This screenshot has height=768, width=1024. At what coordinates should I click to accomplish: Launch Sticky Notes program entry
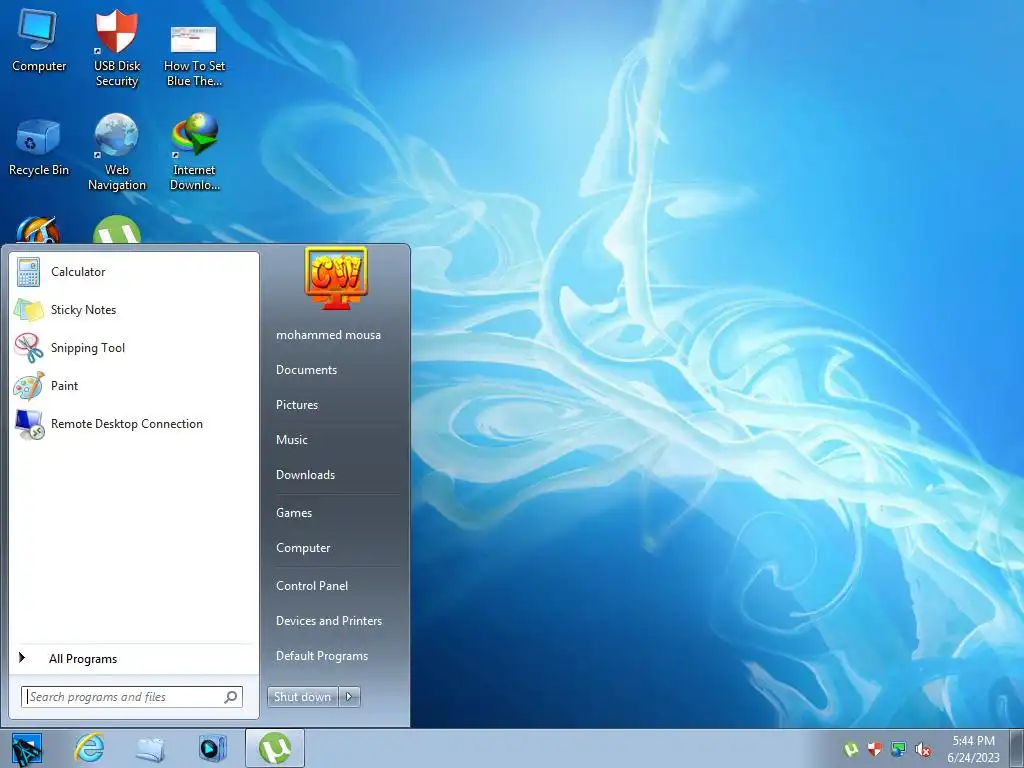pos(134,310)
